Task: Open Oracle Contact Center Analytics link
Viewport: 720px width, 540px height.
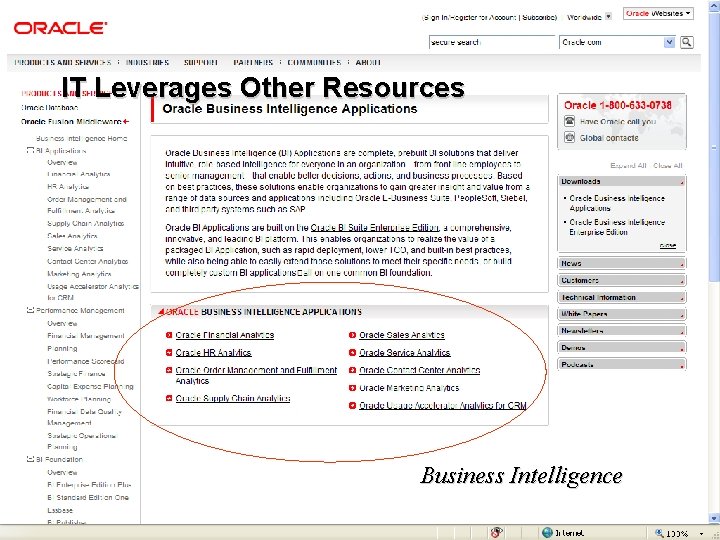Action: coord(420,370)
